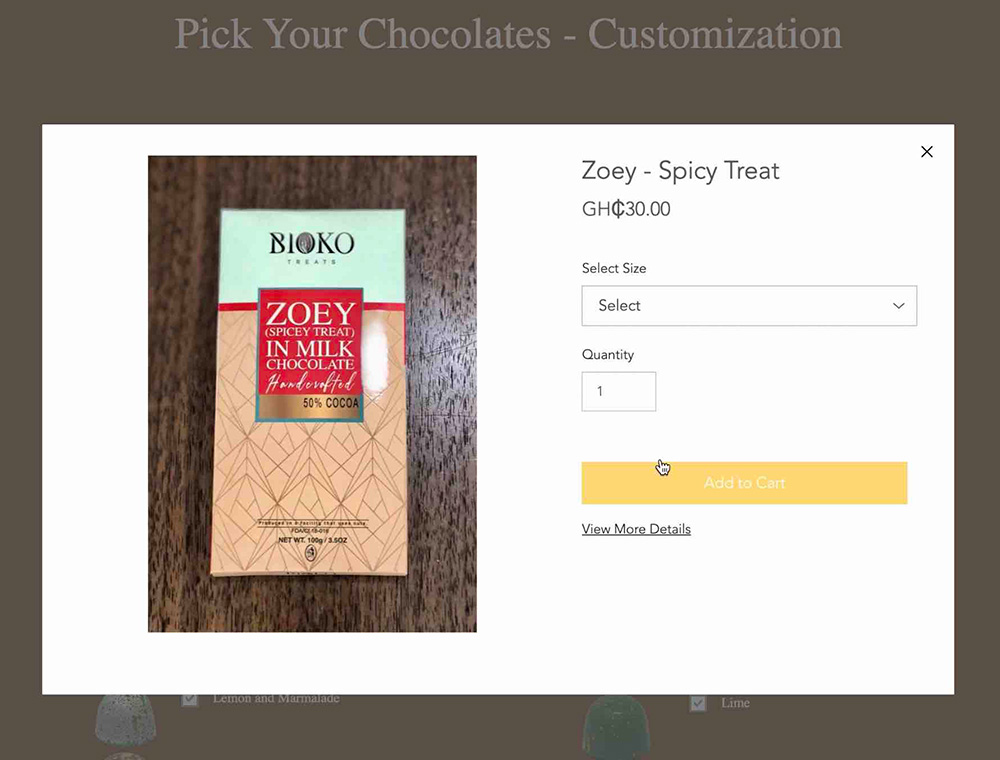The height and width of the screenshot is (760, 1000).
Task: Click the BIOKO Treats logo on the package
Action: [311, 247]
